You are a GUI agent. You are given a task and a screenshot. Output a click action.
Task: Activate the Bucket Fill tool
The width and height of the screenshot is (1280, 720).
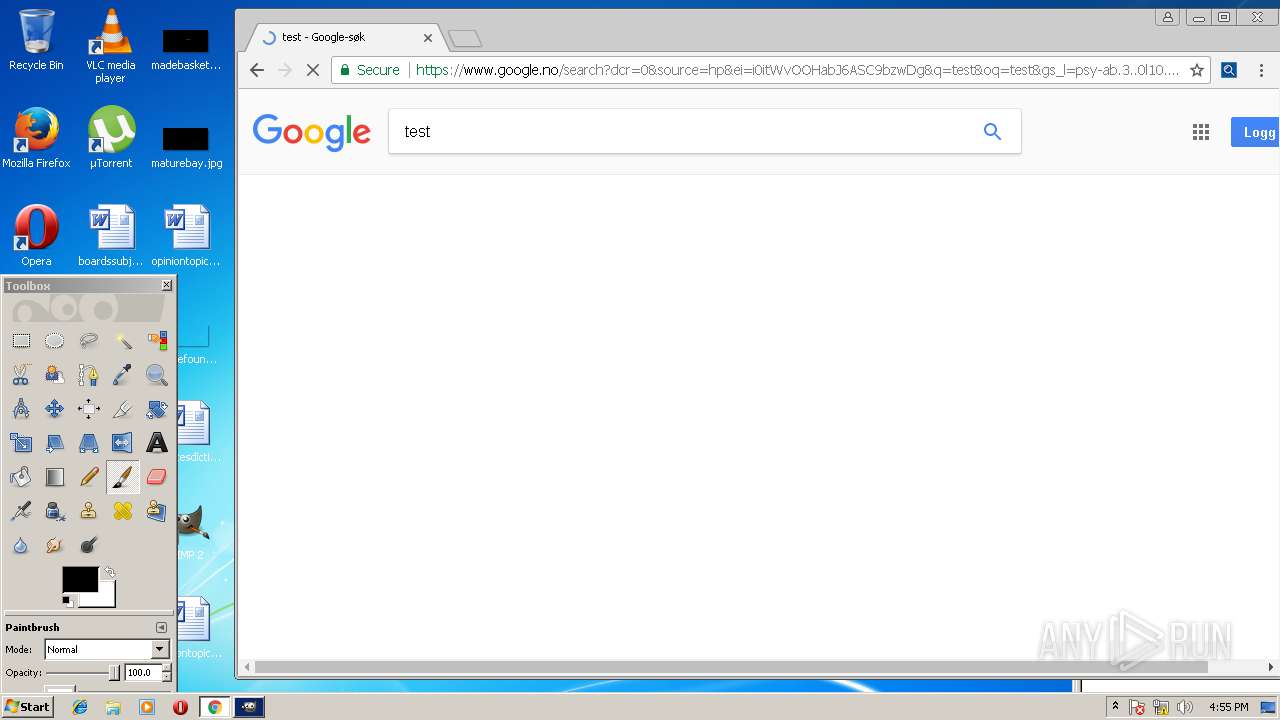[21, 477]
